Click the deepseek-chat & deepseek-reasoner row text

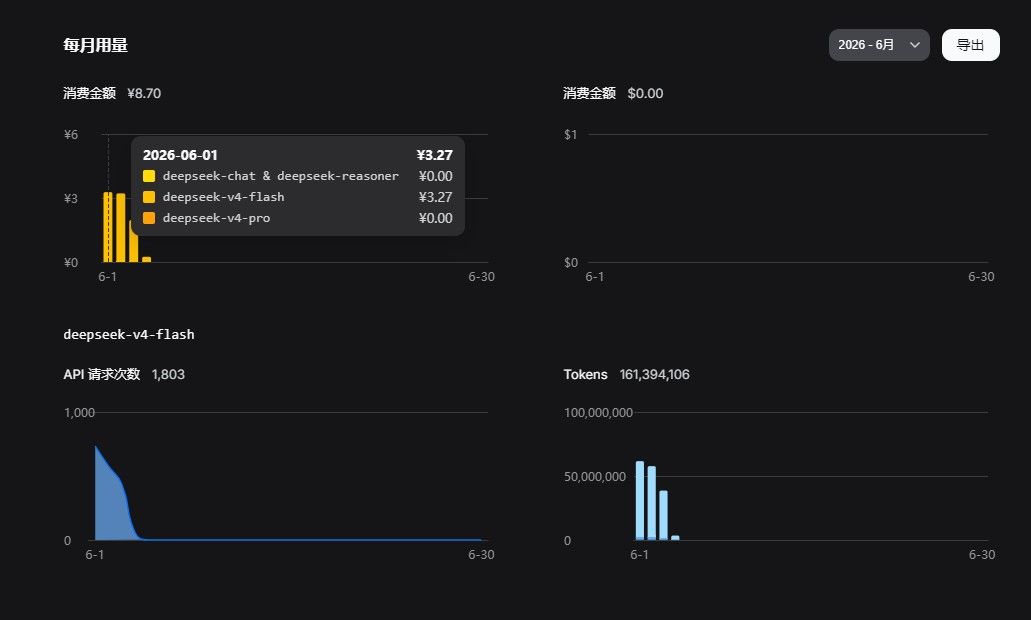point(281,176)
